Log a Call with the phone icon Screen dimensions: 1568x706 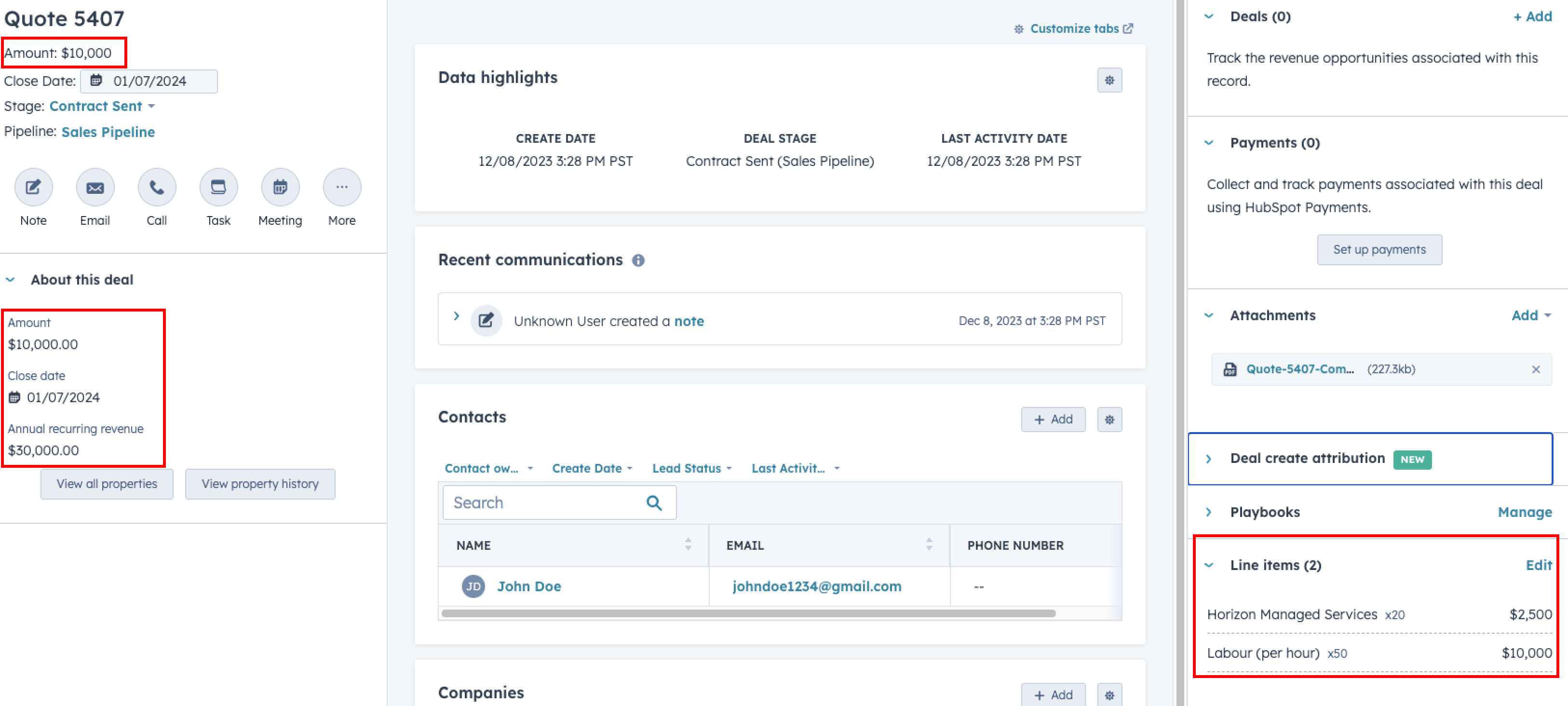click(156, 187)
